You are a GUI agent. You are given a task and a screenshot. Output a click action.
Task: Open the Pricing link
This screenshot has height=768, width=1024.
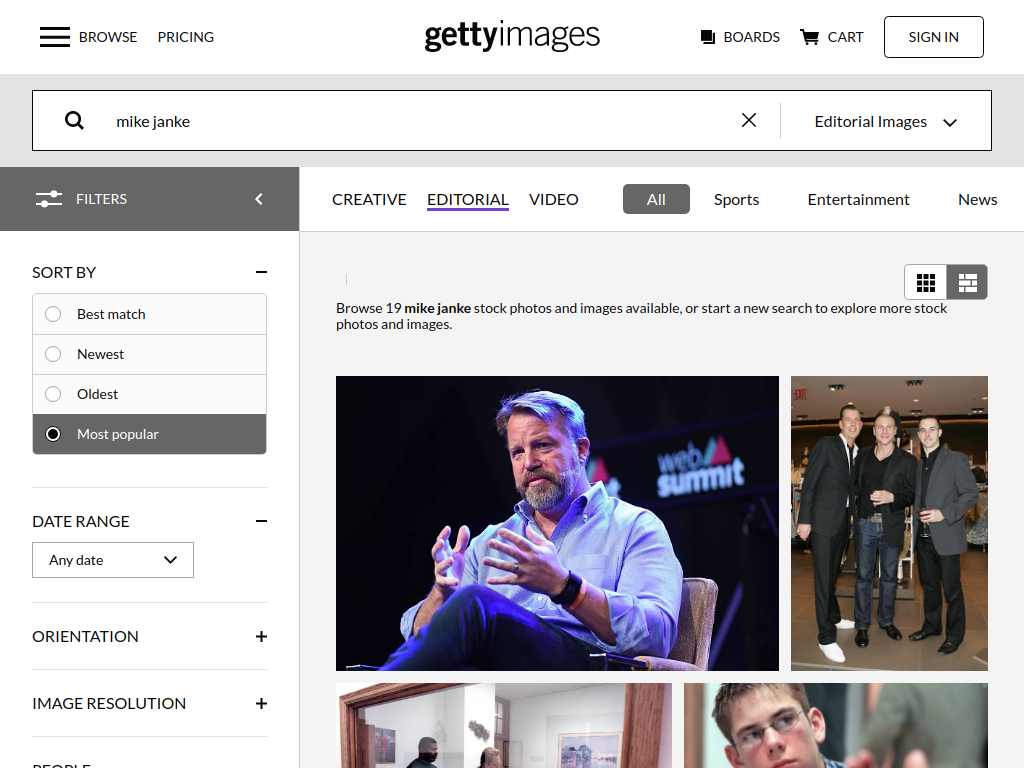click(185, 37)
